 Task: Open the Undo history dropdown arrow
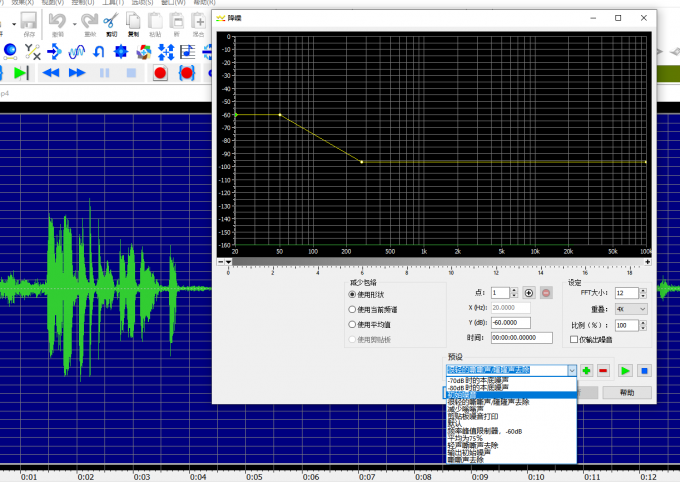tap(75, 24)
